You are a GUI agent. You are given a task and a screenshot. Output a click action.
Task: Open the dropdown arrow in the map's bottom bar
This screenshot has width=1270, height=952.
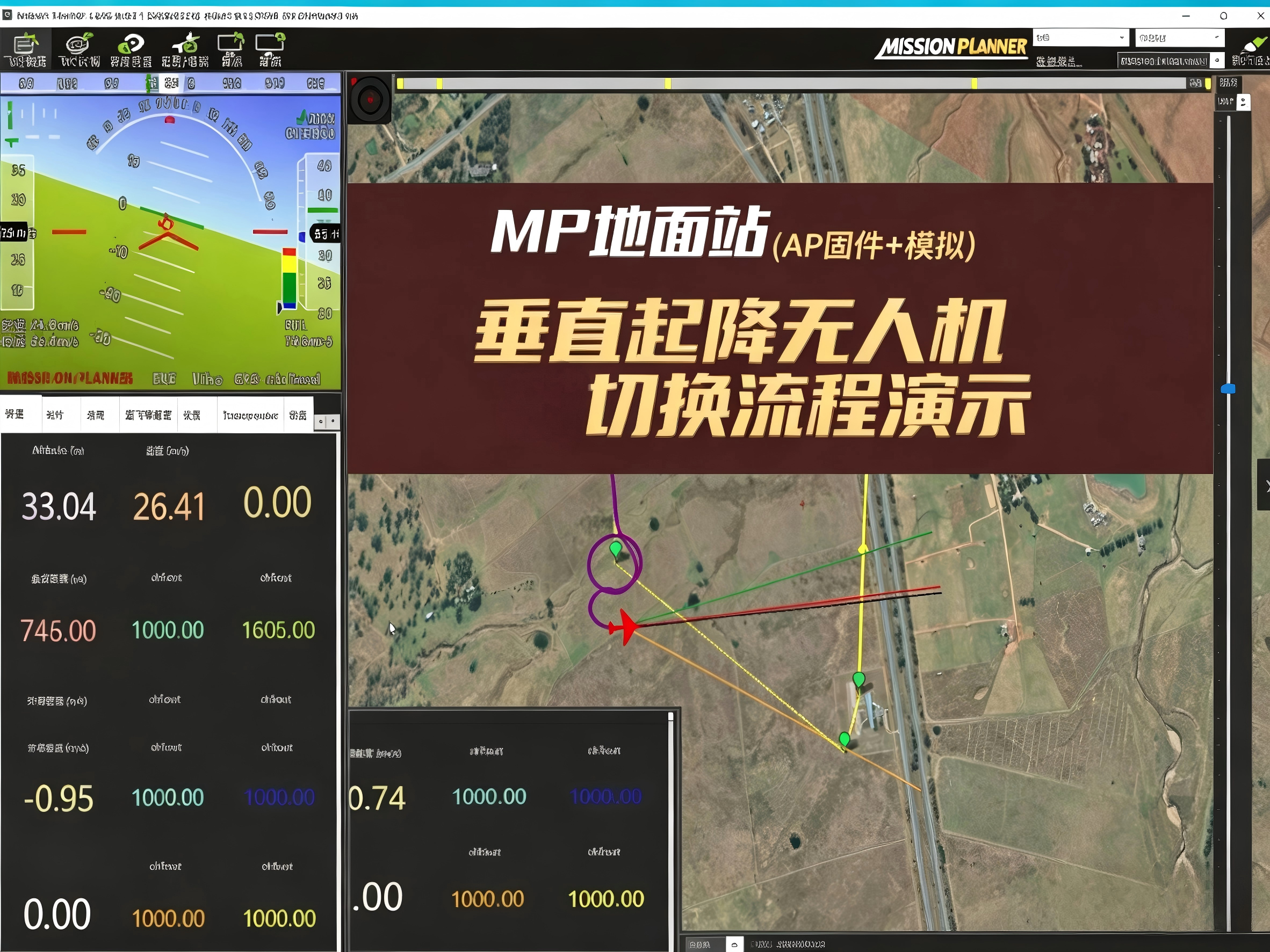[734, 944]
